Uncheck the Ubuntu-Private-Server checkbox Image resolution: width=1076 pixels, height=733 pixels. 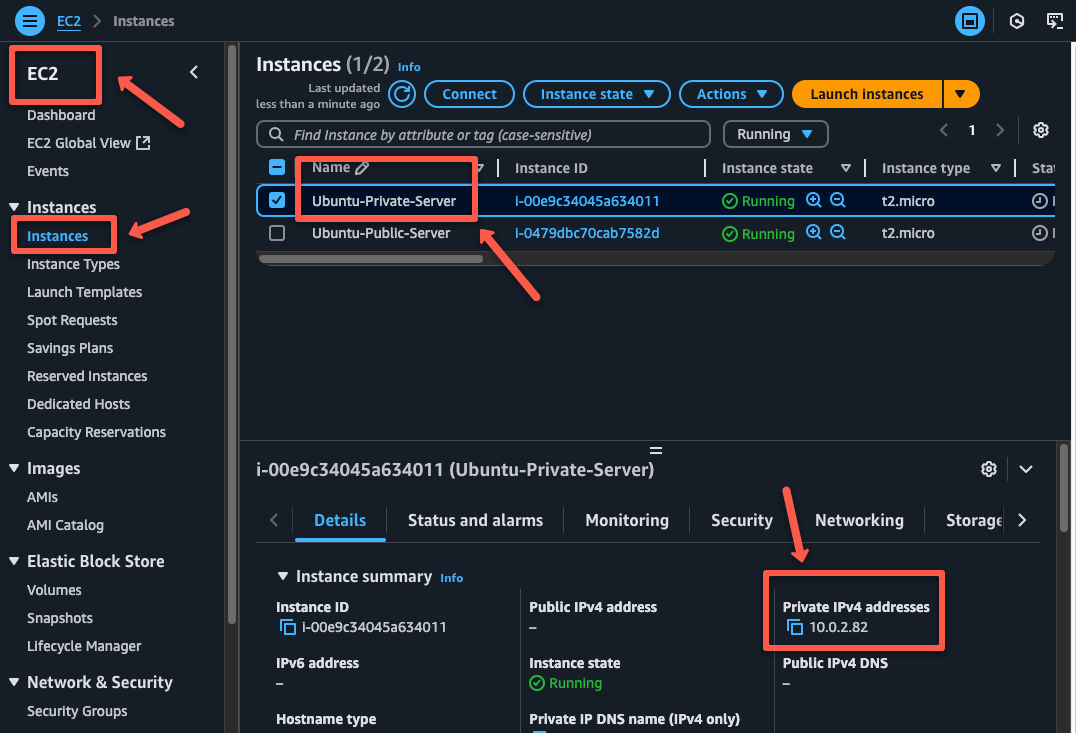[x=277, y=200]
